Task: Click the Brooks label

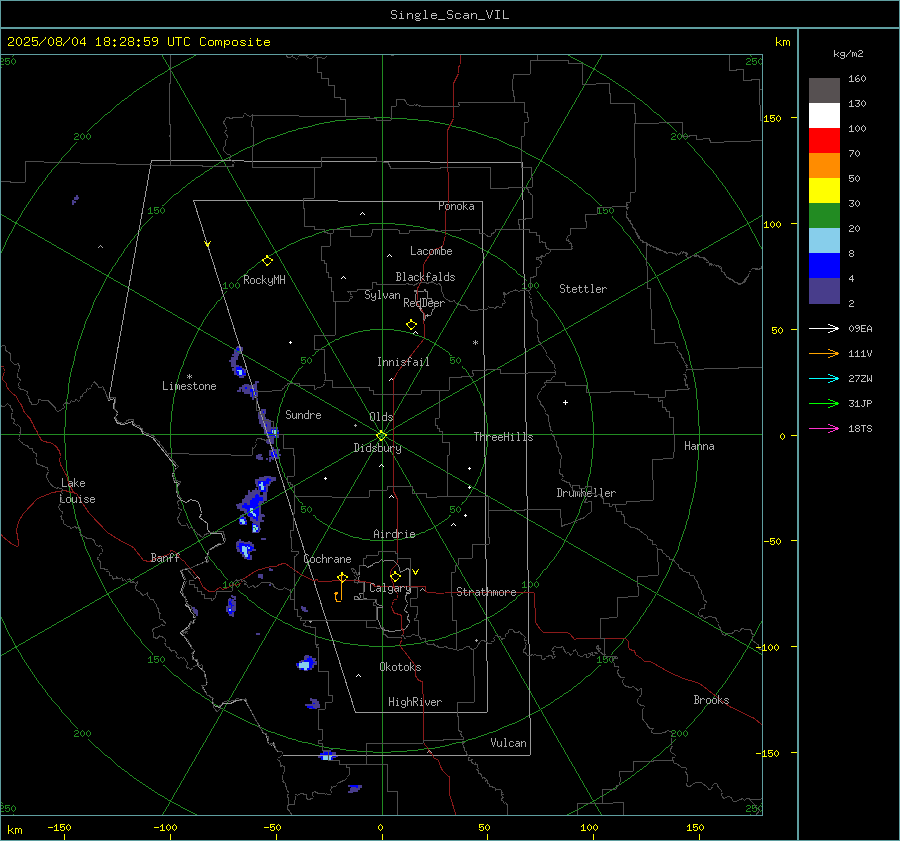Action: tap(711, 700)
